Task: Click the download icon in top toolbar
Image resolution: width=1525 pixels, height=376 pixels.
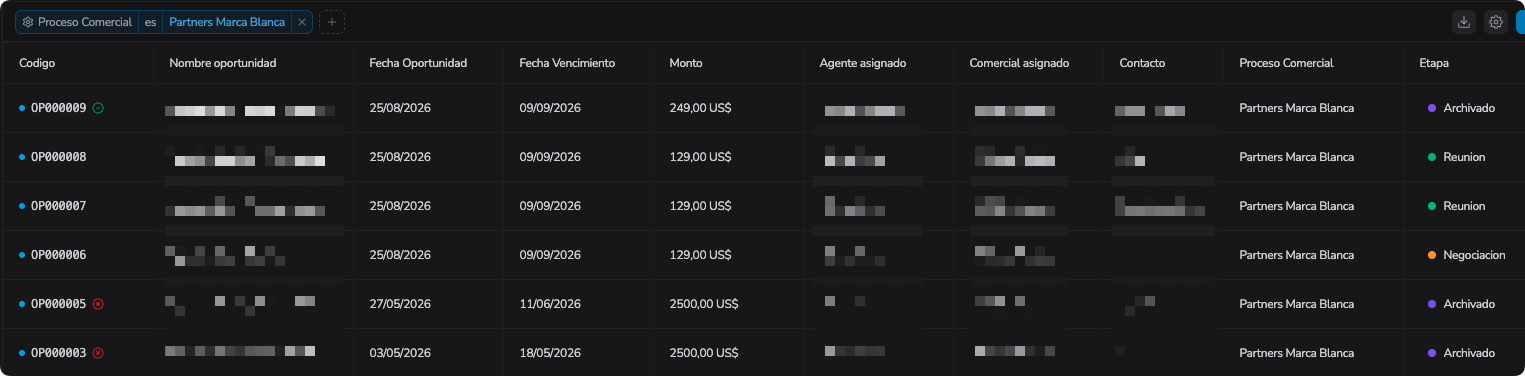Action: coord(1464,22)
